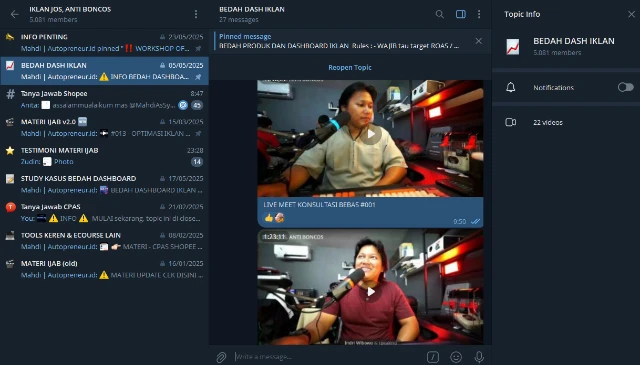640x365 pixels.
Task: Open STUDY KASUS BEDAH DASHBOARD topic
Action: click(104, 184)
